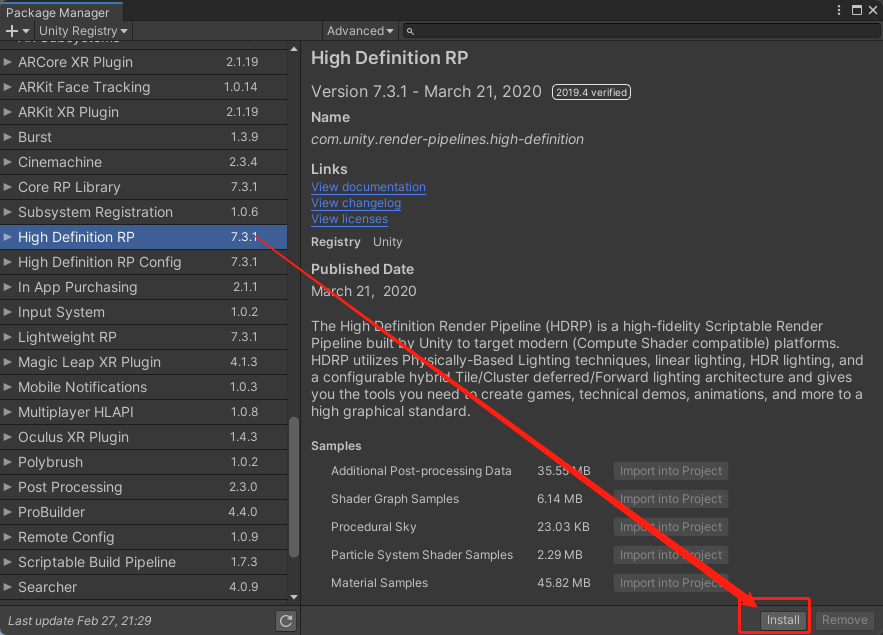Expand the High Definition RP Config entry
The width and height of the screenshot is (883, 635).
(9, 262)
